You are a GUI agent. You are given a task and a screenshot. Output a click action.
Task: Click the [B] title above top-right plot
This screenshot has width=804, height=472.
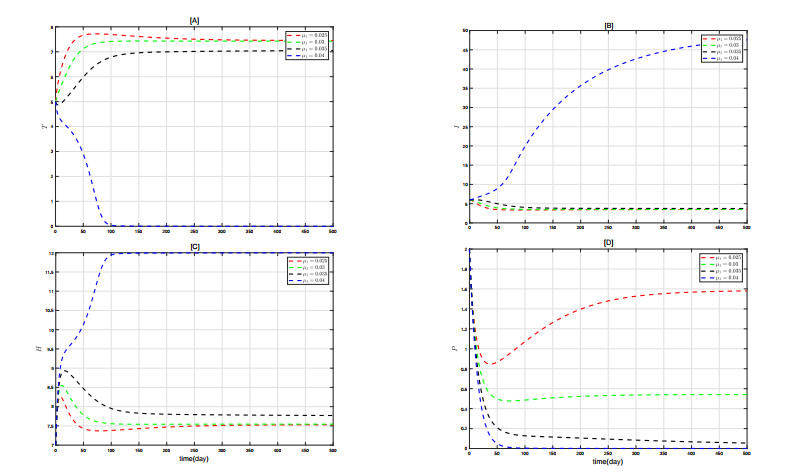click(607, 24)
